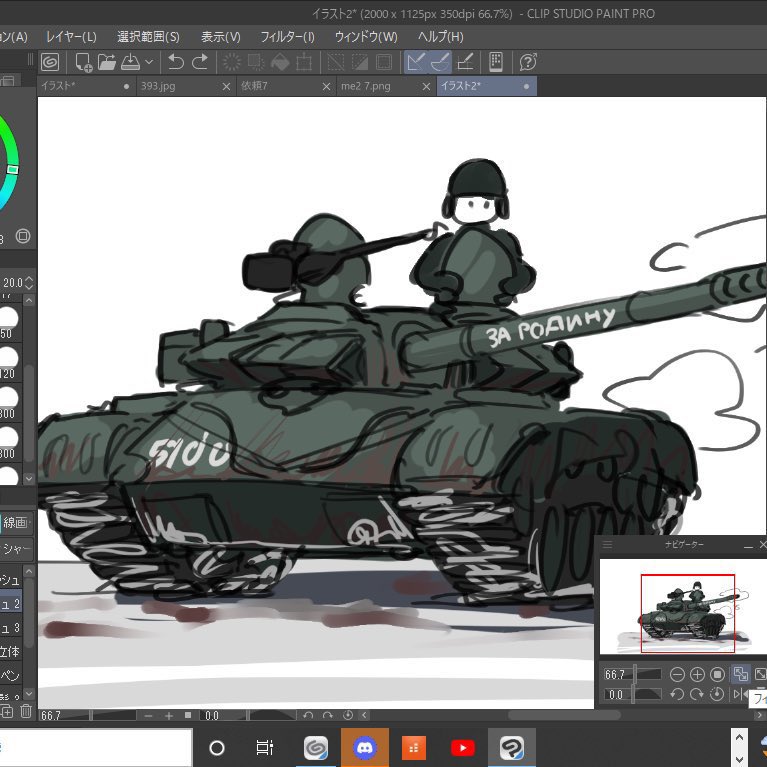The image size is (767, 767).
Task: Click canvas status bar zoom in plus
Action: (169, 716)
